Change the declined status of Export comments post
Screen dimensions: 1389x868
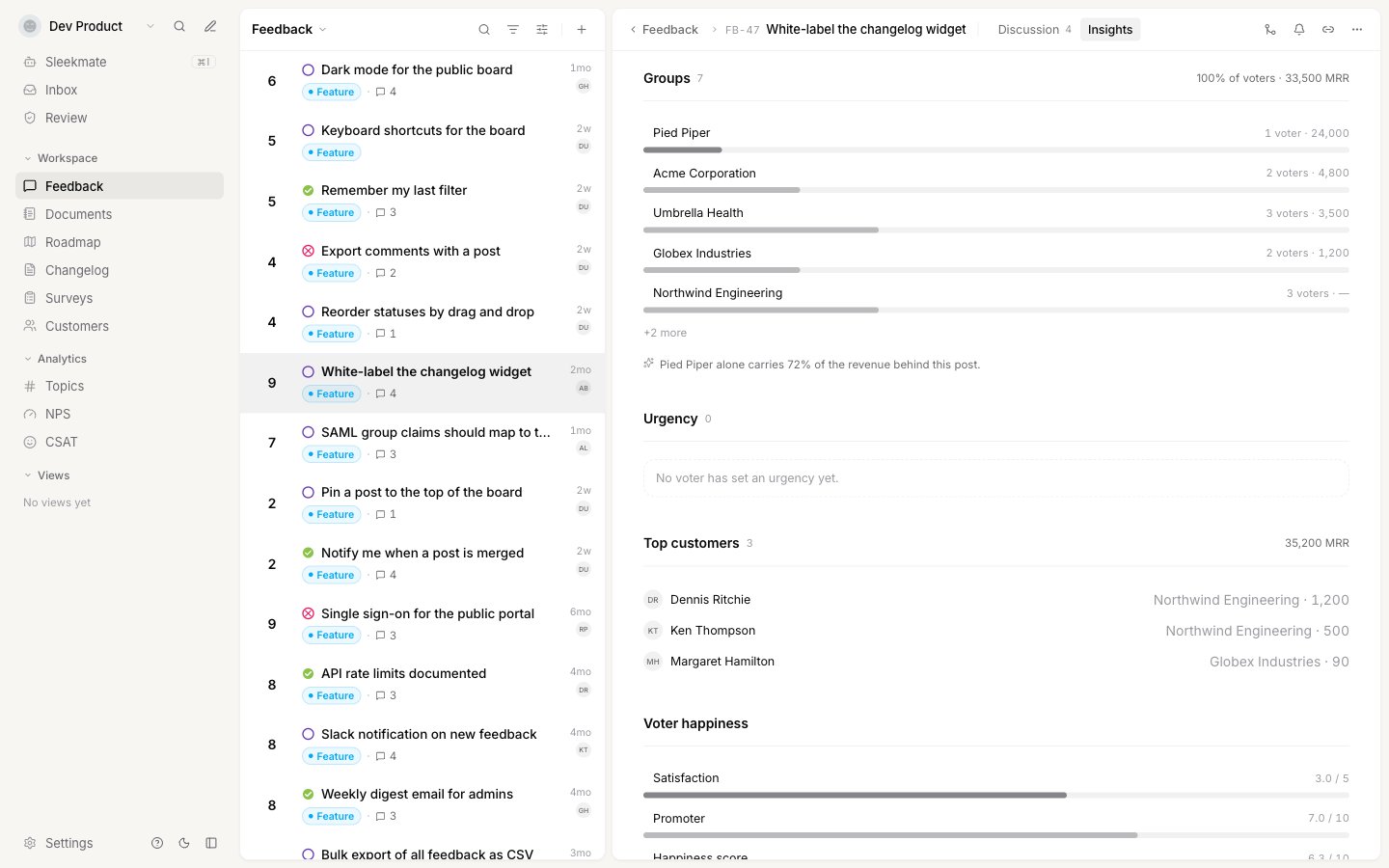click(x=308, y=251)
